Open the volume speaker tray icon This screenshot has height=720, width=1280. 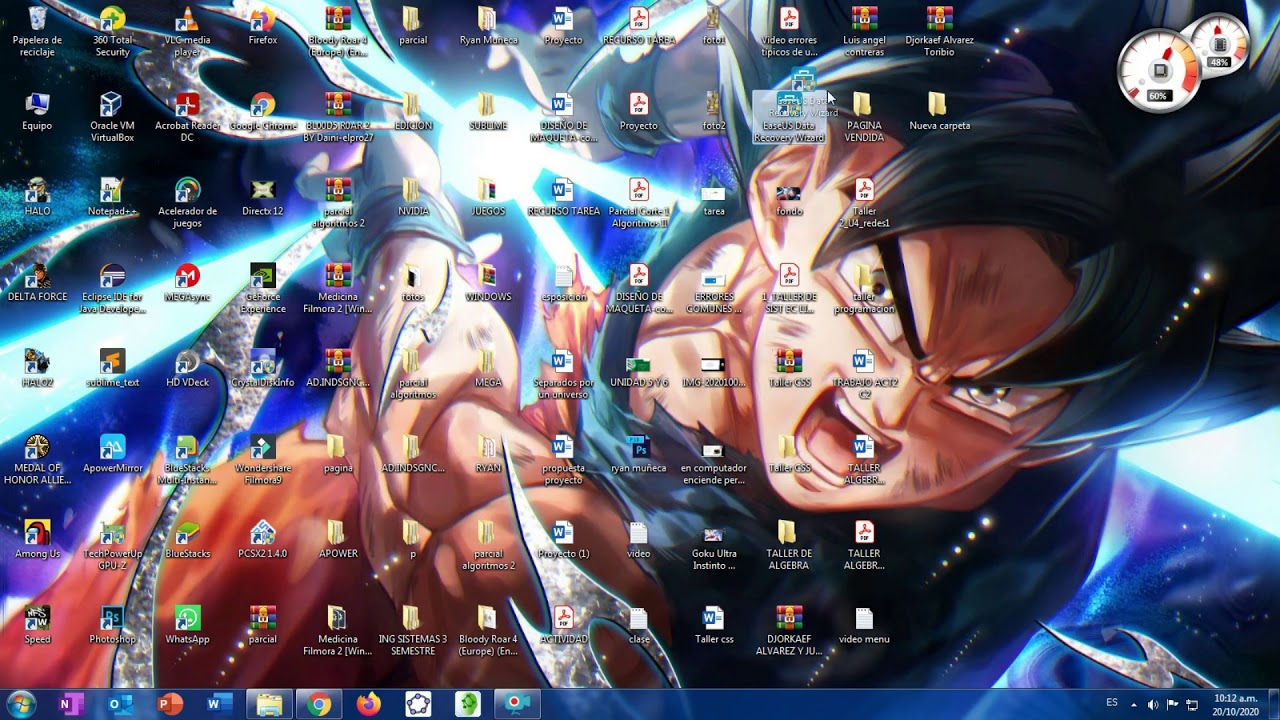point(1153,704)
